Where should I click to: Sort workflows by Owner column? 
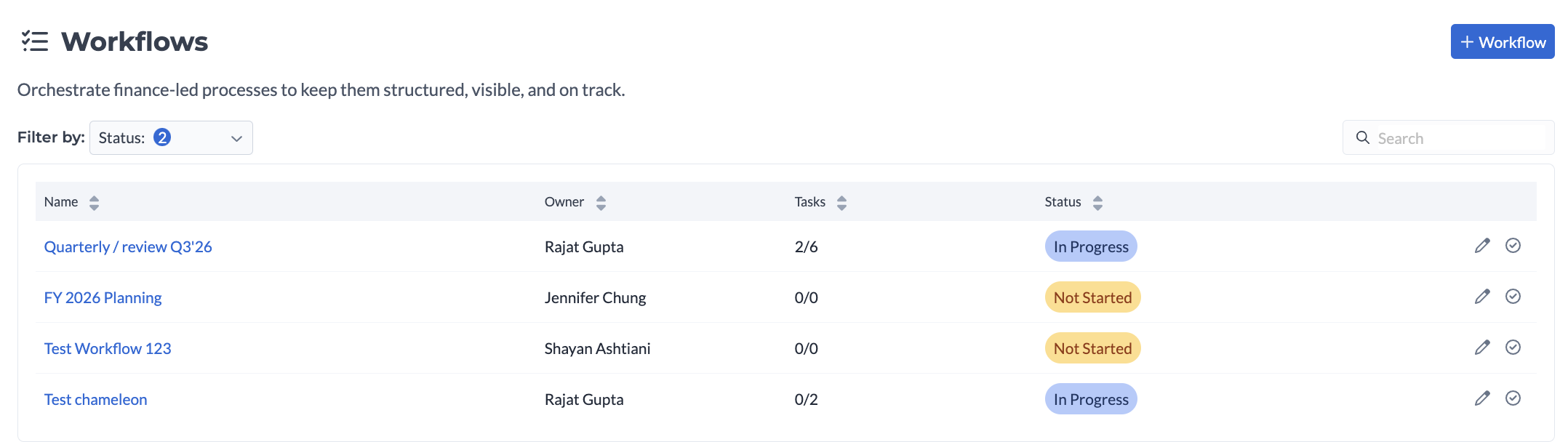point(601,203)
